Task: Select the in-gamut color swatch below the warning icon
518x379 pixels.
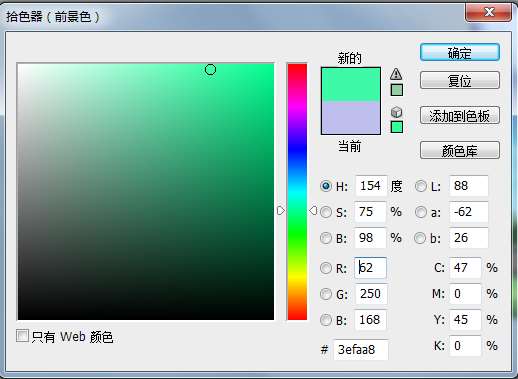Action: coord(397,90)
